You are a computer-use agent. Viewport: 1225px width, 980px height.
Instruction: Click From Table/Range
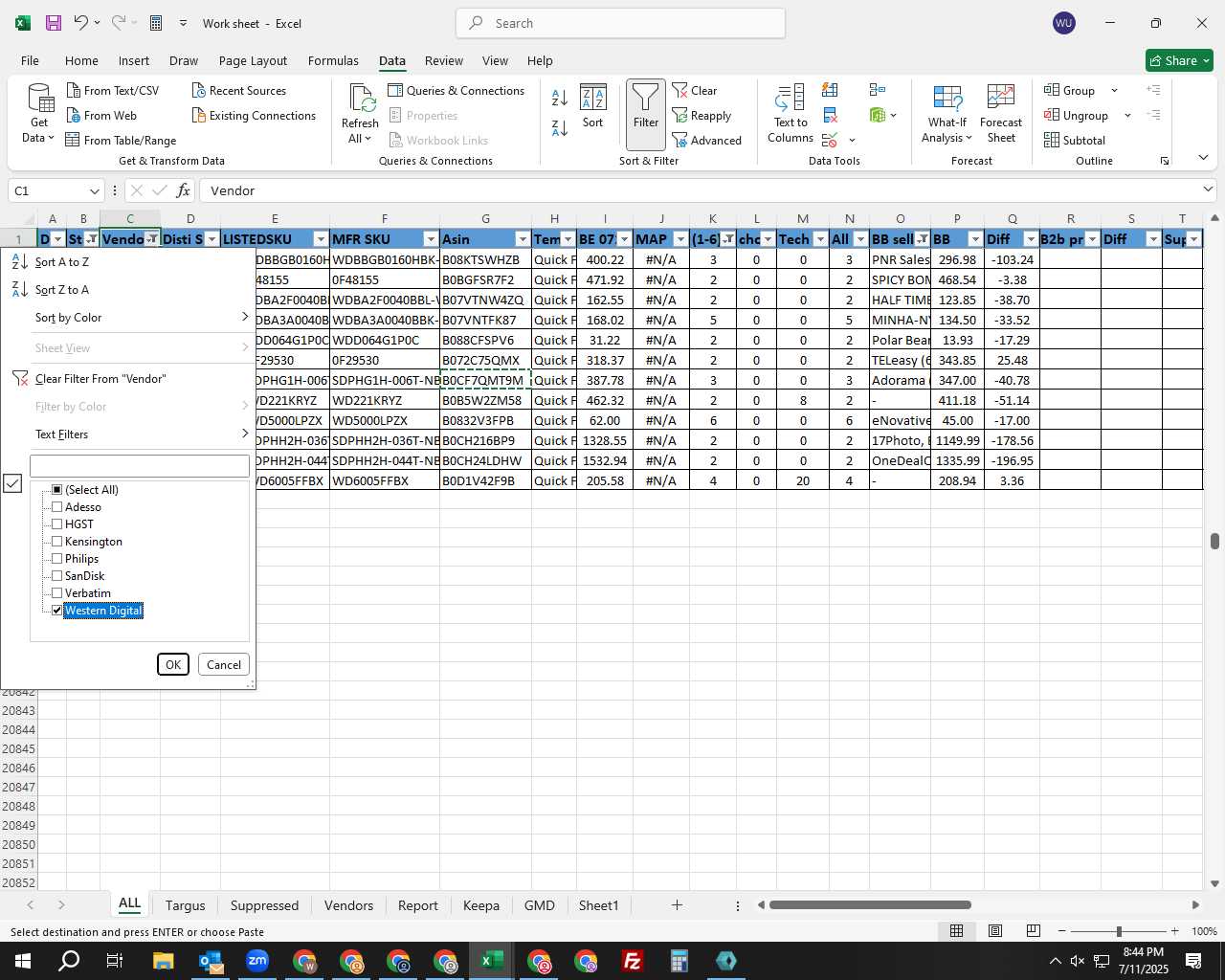pyautogui.click(x=122, y=140)
